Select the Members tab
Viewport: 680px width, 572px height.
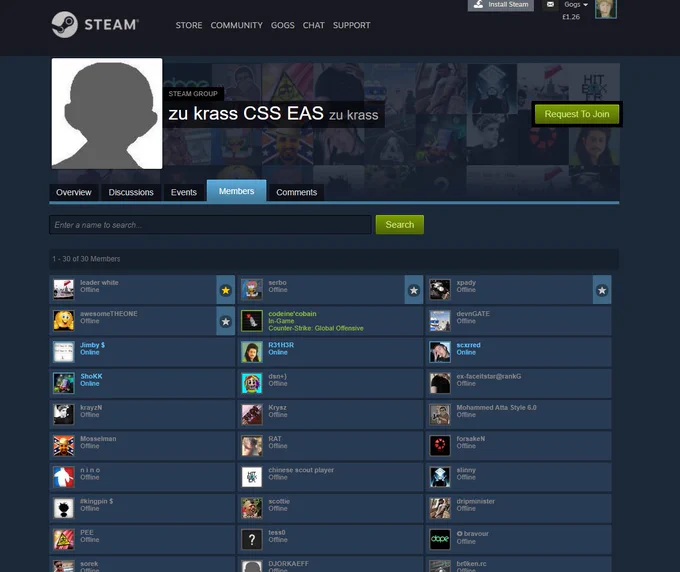tap(236, 191)
